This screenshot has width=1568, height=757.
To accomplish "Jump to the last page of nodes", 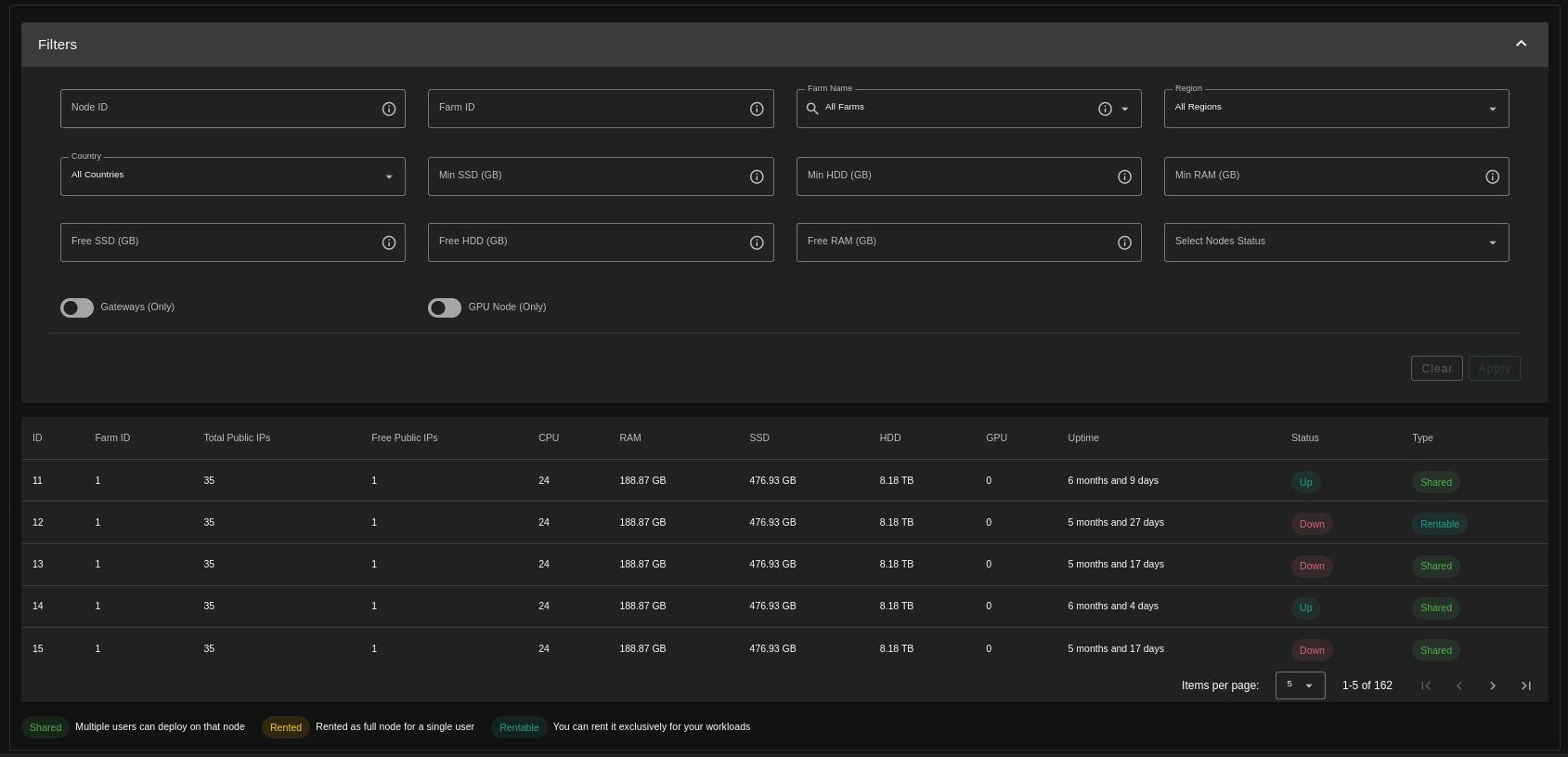I will tap(1525, 685).
